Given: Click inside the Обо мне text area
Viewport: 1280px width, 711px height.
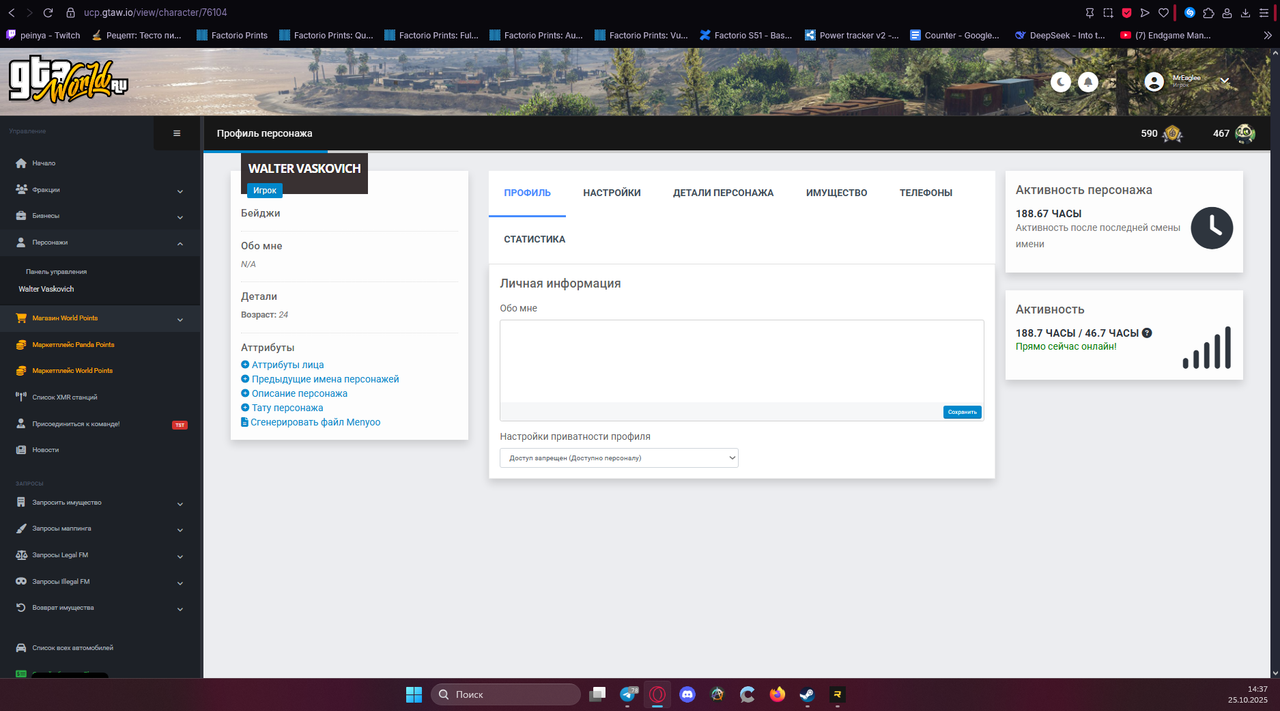Looking at the screenshot, I should (x=742, y=361).
